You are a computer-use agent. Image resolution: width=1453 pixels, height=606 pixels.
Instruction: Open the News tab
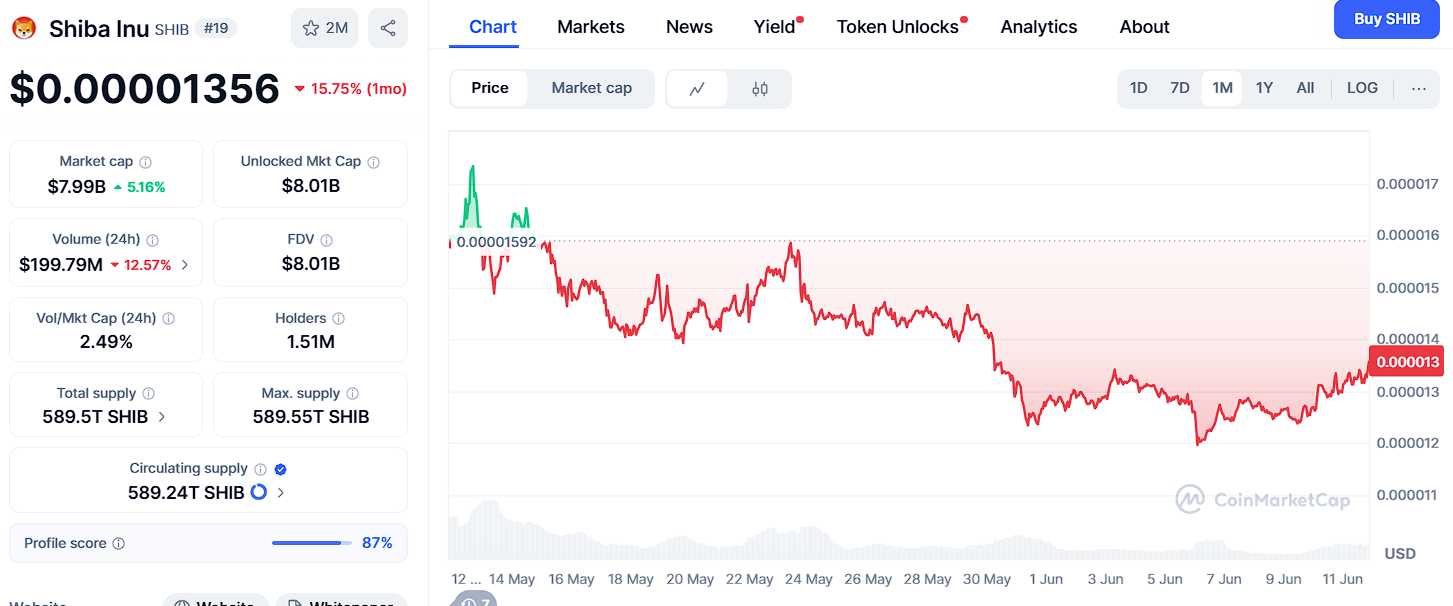pos(690,27)
